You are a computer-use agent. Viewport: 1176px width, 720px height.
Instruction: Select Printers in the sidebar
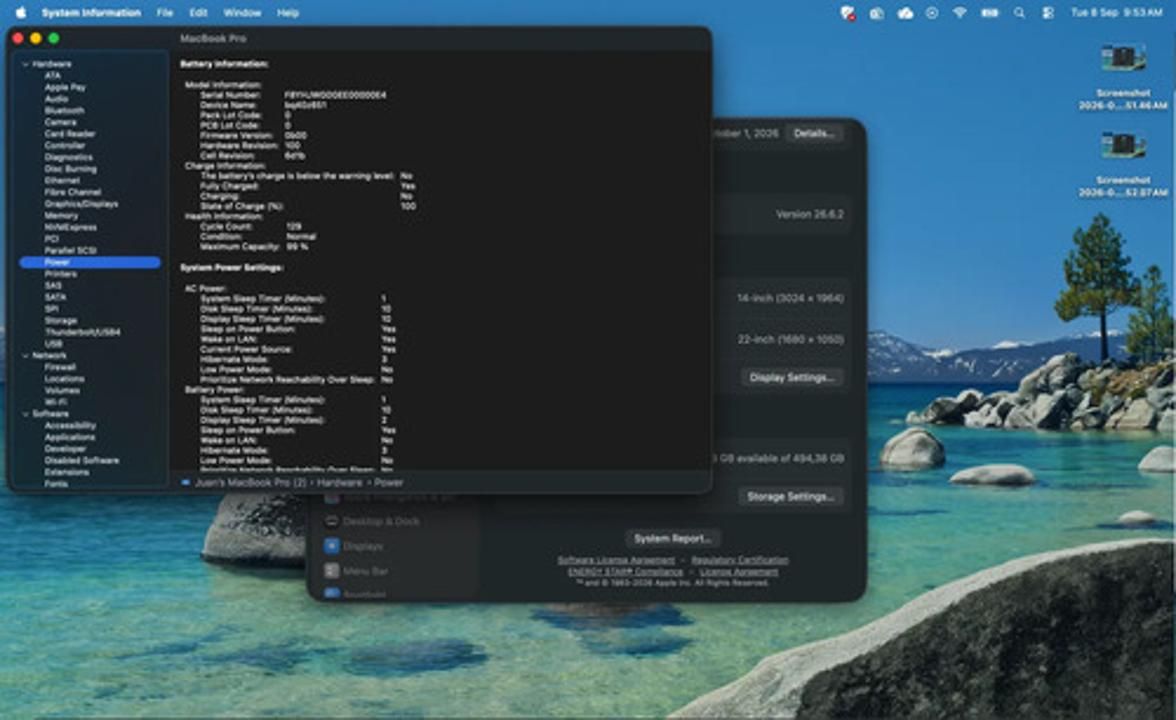tap(60, 274)
